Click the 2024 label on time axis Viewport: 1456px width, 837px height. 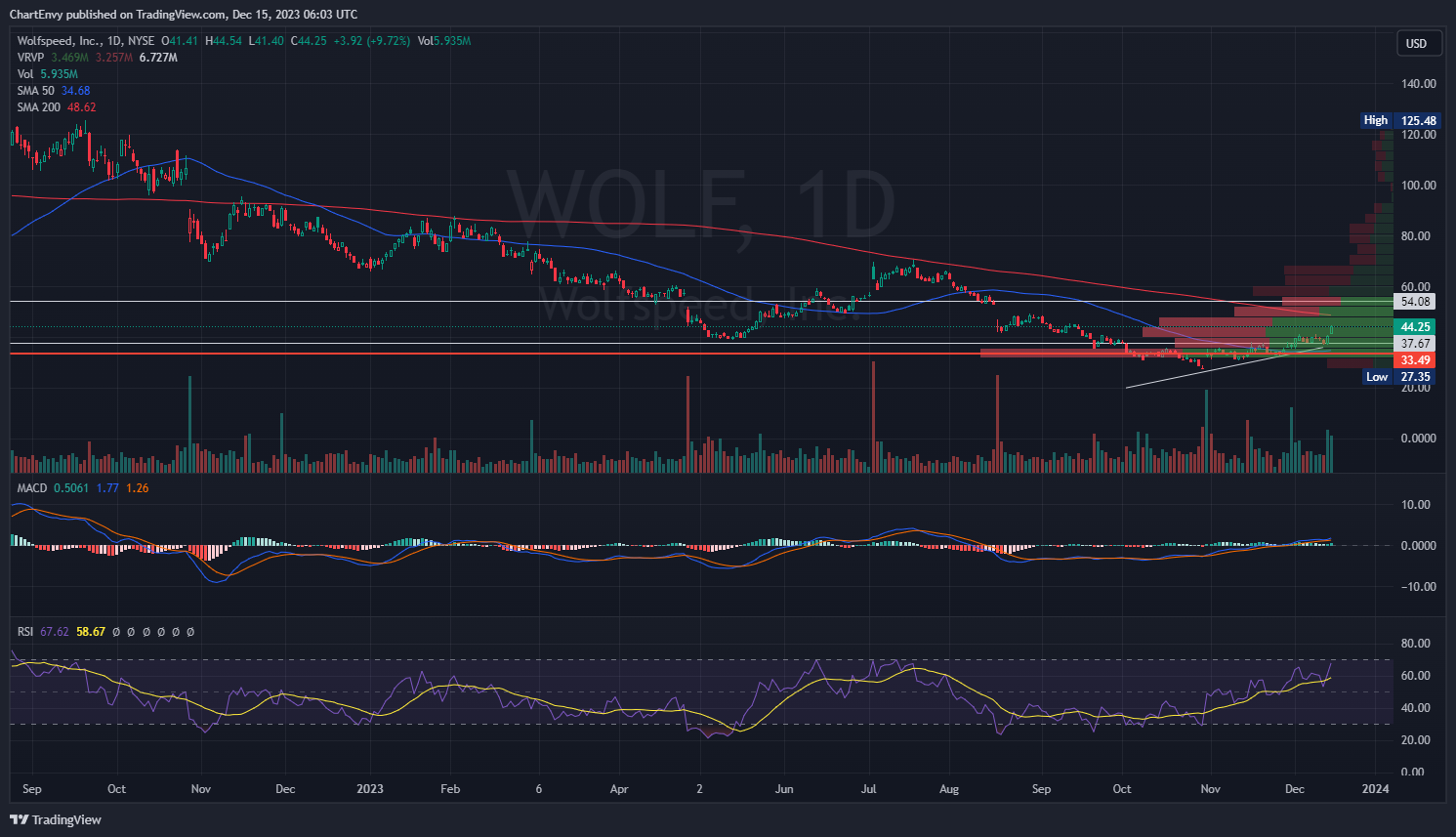click(x=1375, y=789)
